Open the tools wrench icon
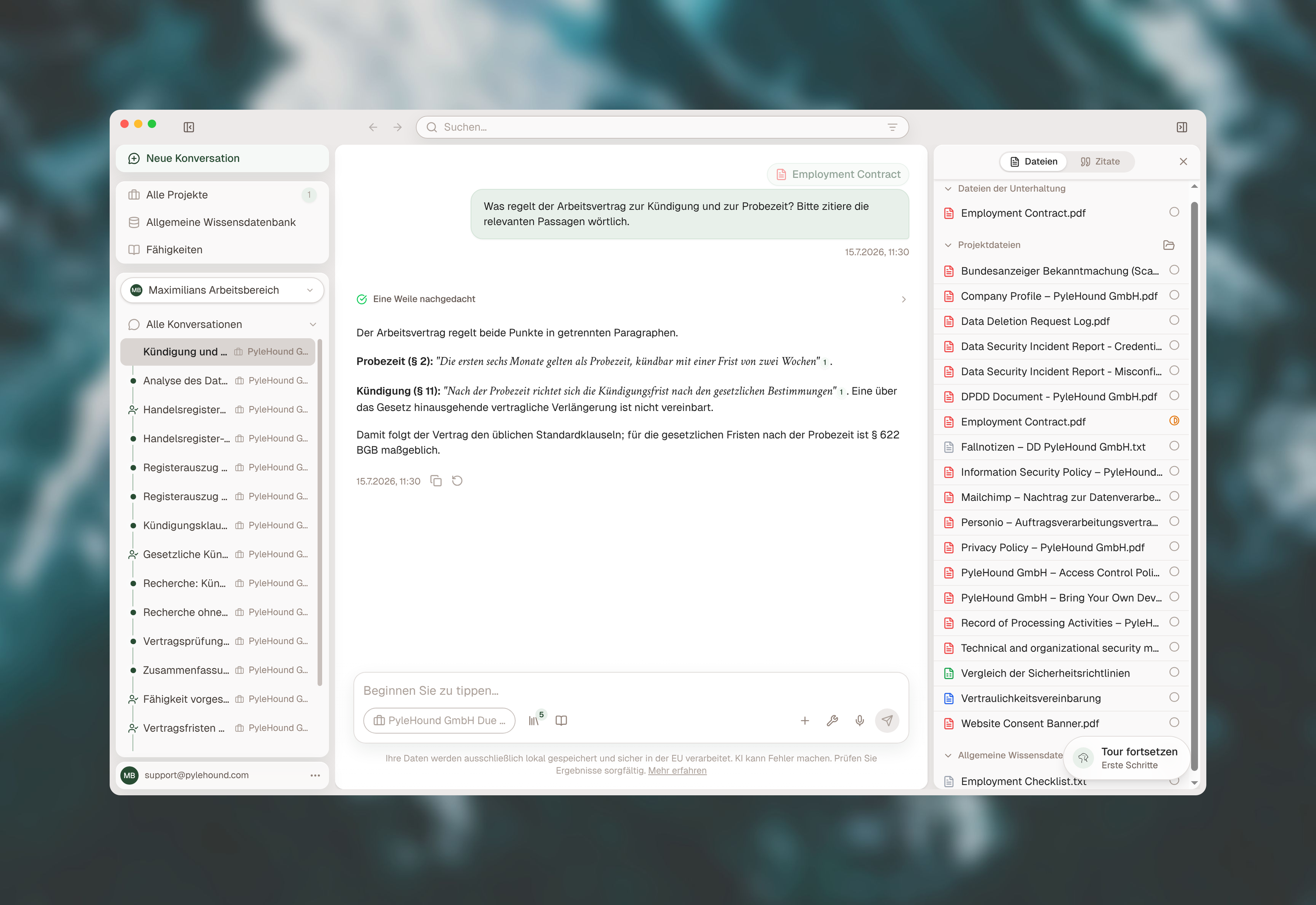This screenshot has height=905, width=1316. (x=832, y=720)
